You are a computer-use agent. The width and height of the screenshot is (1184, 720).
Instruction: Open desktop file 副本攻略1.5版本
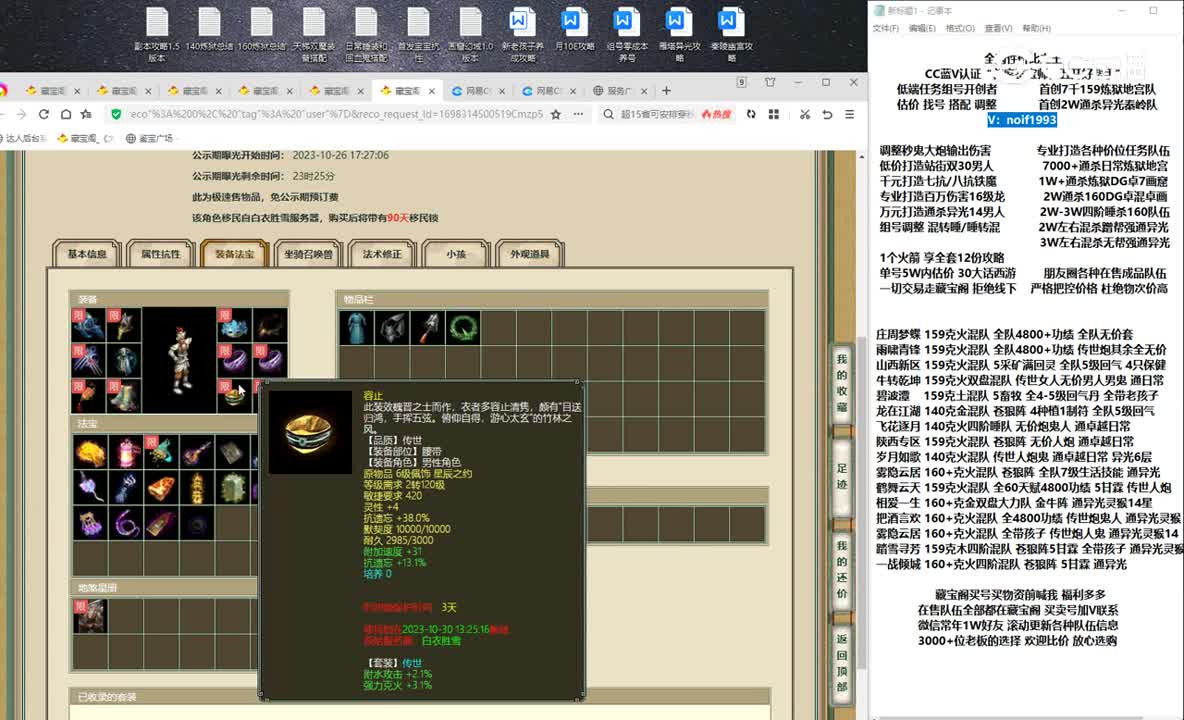(157, 35)
